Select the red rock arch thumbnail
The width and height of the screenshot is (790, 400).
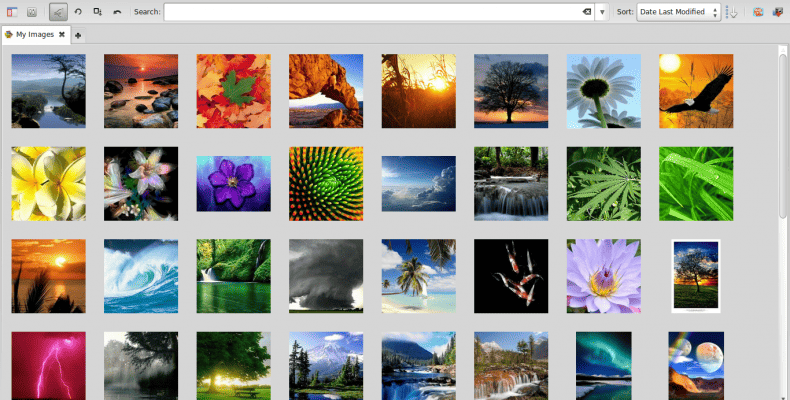click(x=326, y=91)
